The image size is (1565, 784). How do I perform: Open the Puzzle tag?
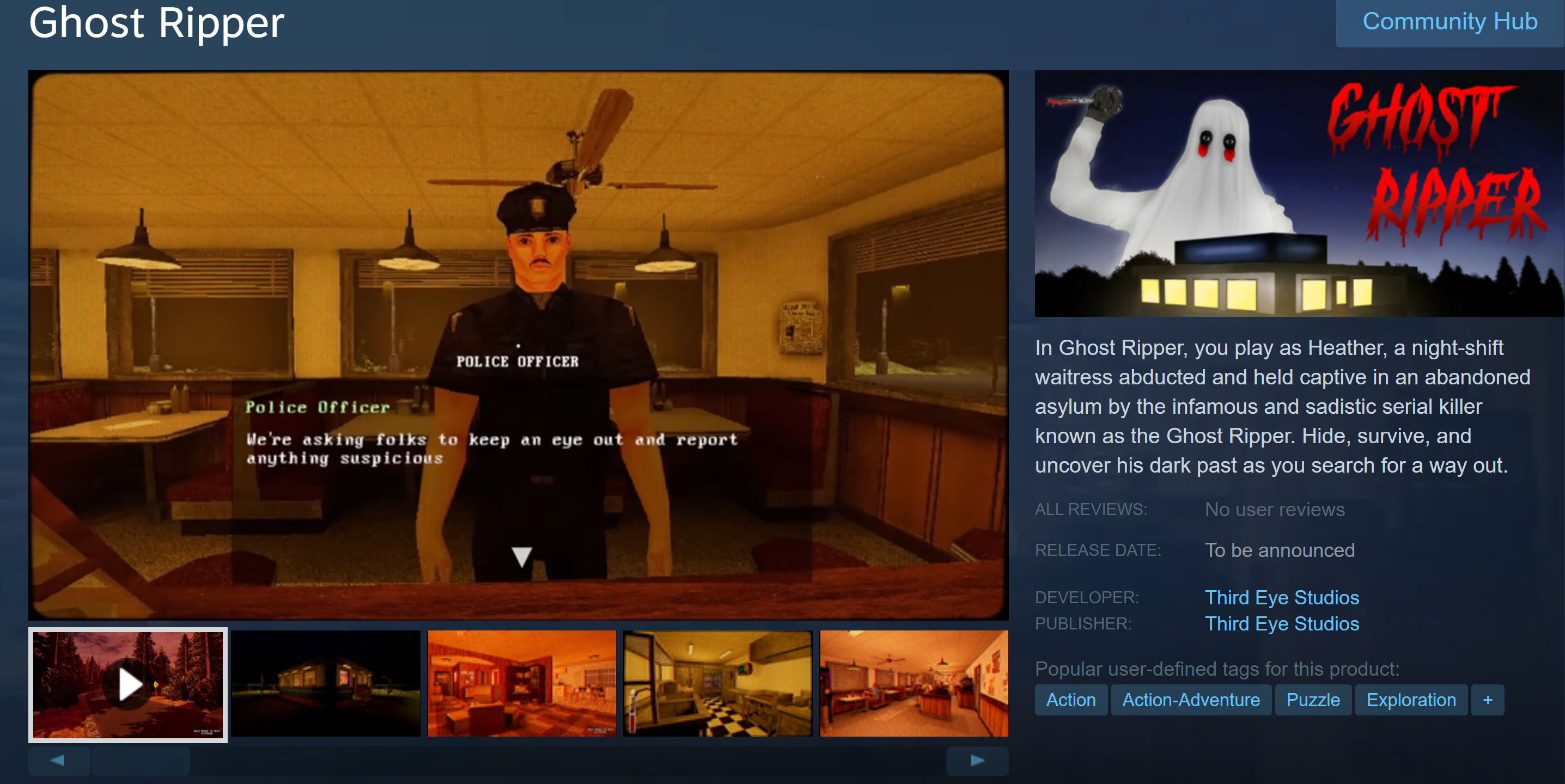[1313, 700]
